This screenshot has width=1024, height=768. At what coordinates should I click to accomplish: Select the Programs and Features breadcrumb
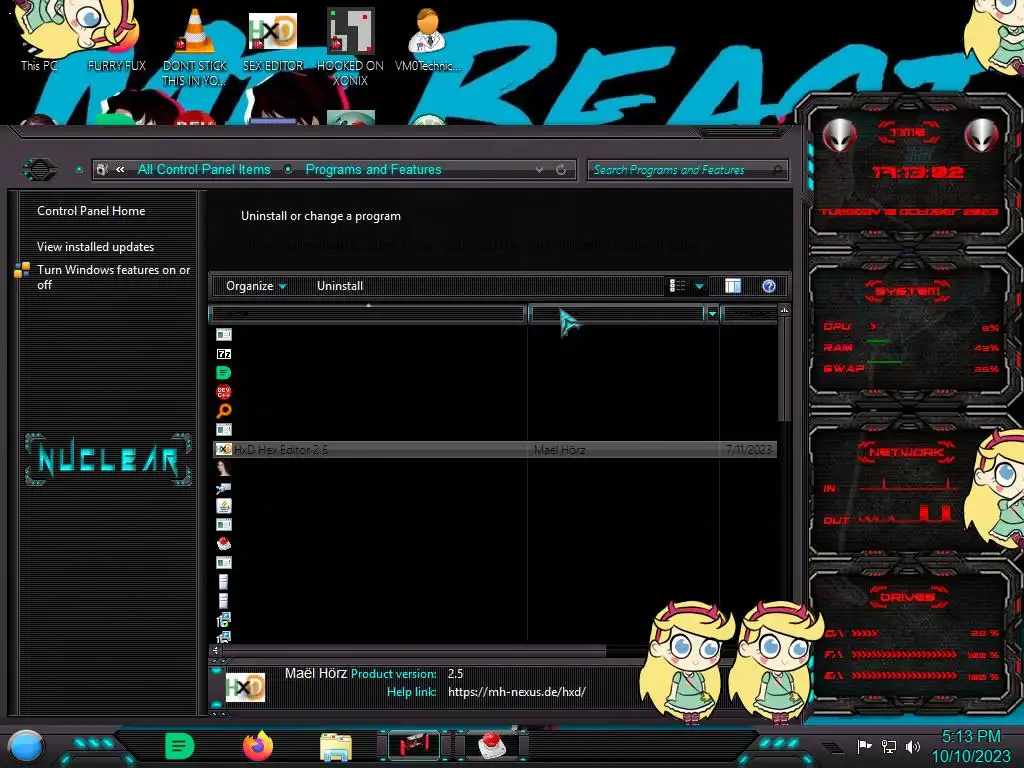tap(374, 170)
